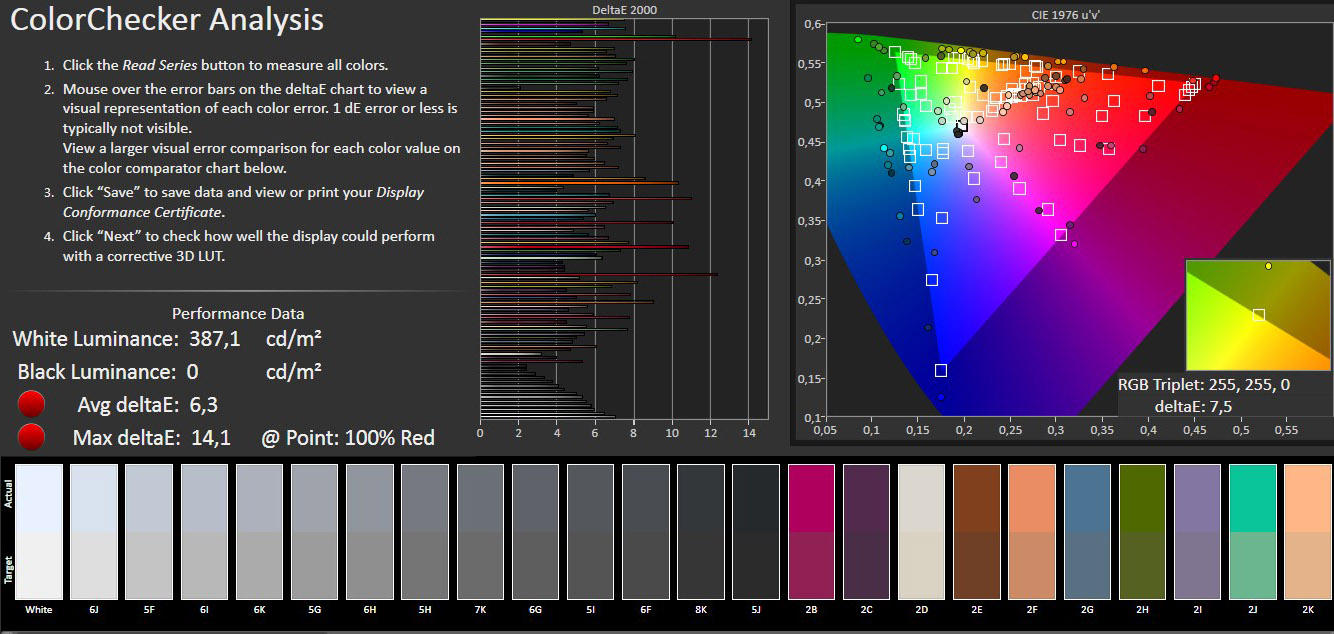1334x634 pixels.
Task: Click the CIE 1976 u'v' chart title
Action: [x=1066, y=14]
